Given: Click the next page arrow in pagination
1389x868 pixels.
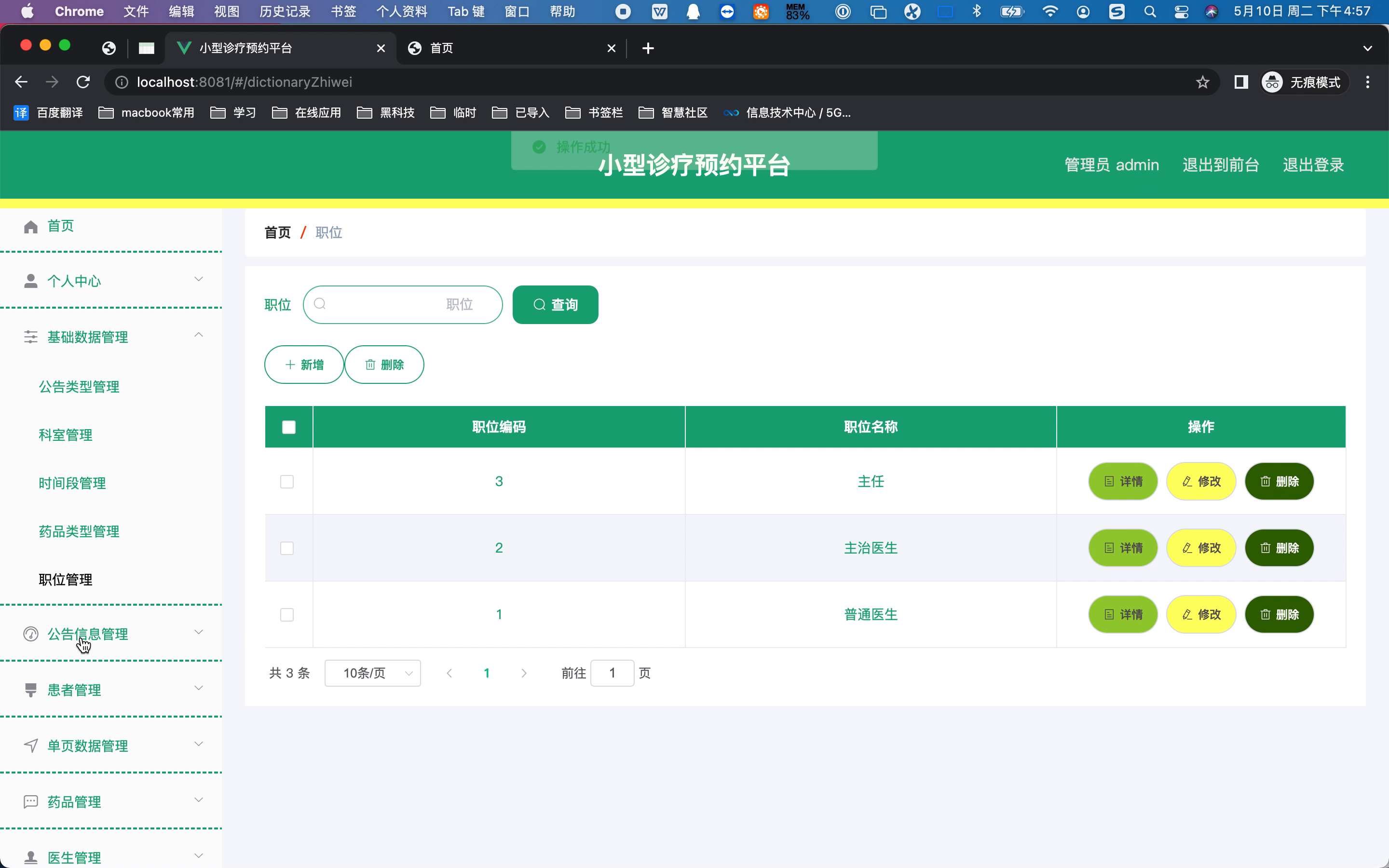Looking at the screenshot, I should (524, 673).
